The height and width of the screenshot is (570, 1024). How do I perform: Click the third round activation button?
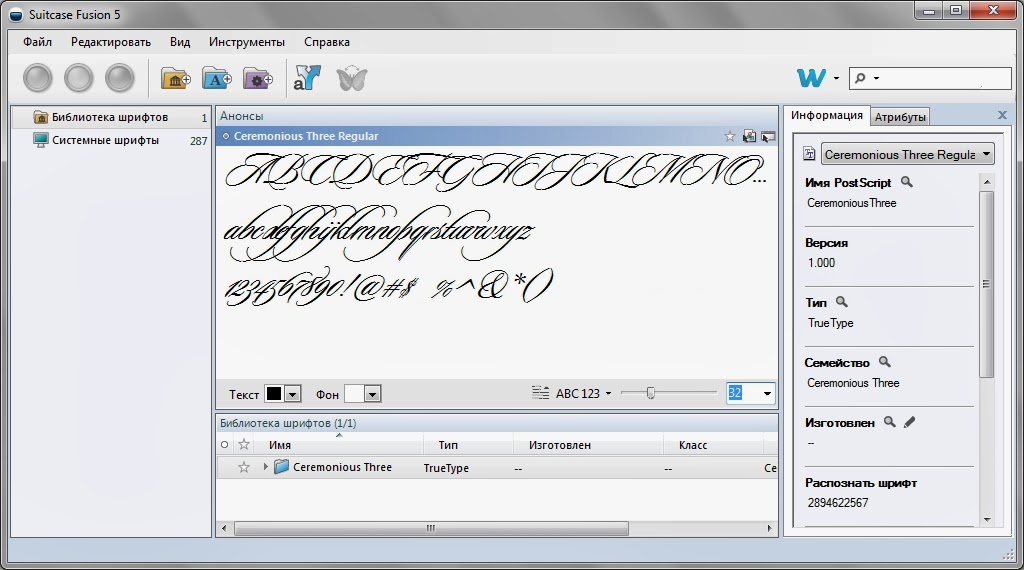coord(120,78)
